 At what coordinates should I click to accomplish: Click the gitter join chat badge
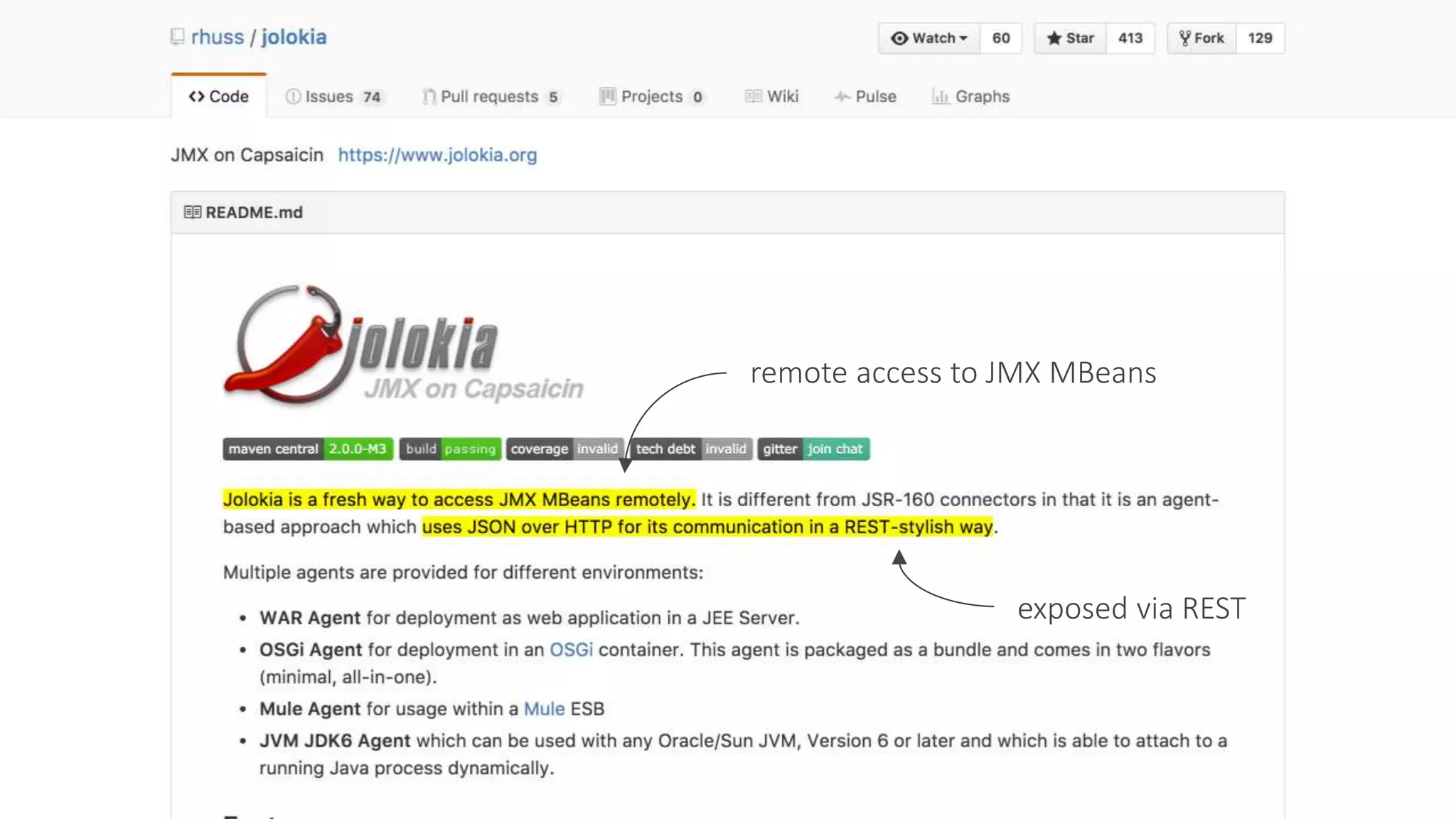813,449
